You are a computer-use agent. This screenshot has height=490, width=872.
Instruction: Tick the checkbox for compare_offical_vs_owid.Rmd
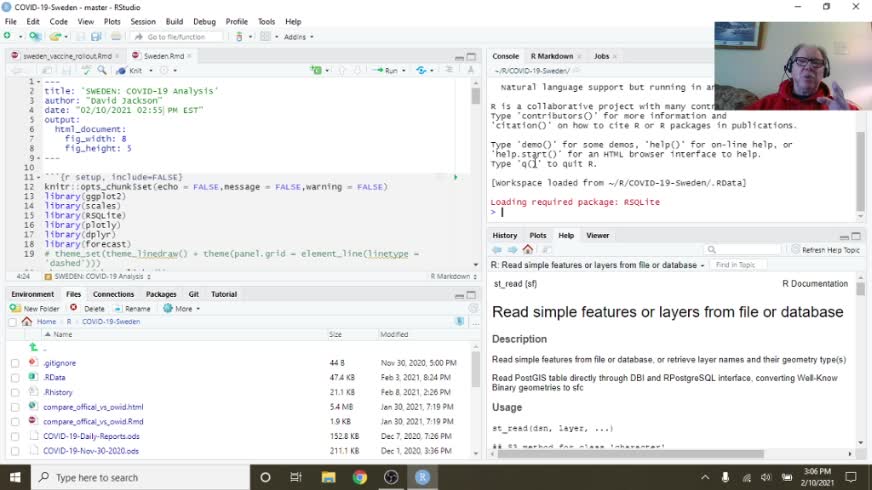click(x=15, y=422)
